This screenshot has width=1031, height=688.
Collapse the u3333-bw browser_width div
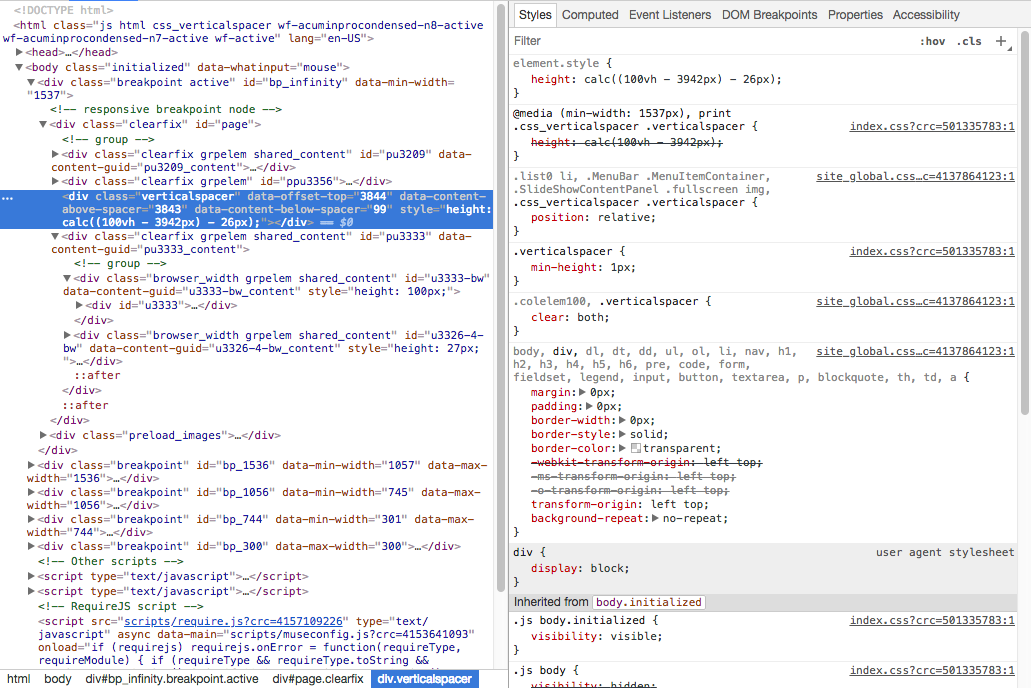pos(67,278)
